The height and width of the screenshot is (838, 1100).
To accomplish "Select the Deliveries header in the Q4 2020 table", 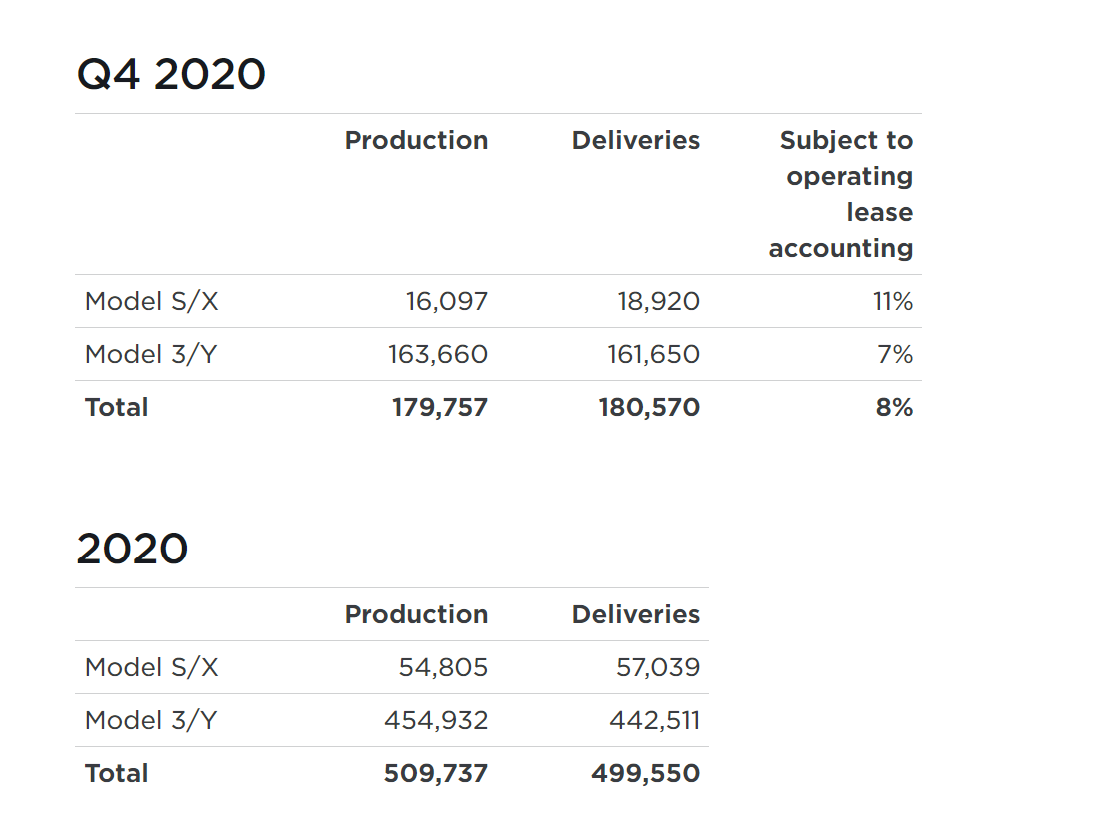I will pyautogui.click(x=636, y=140).
